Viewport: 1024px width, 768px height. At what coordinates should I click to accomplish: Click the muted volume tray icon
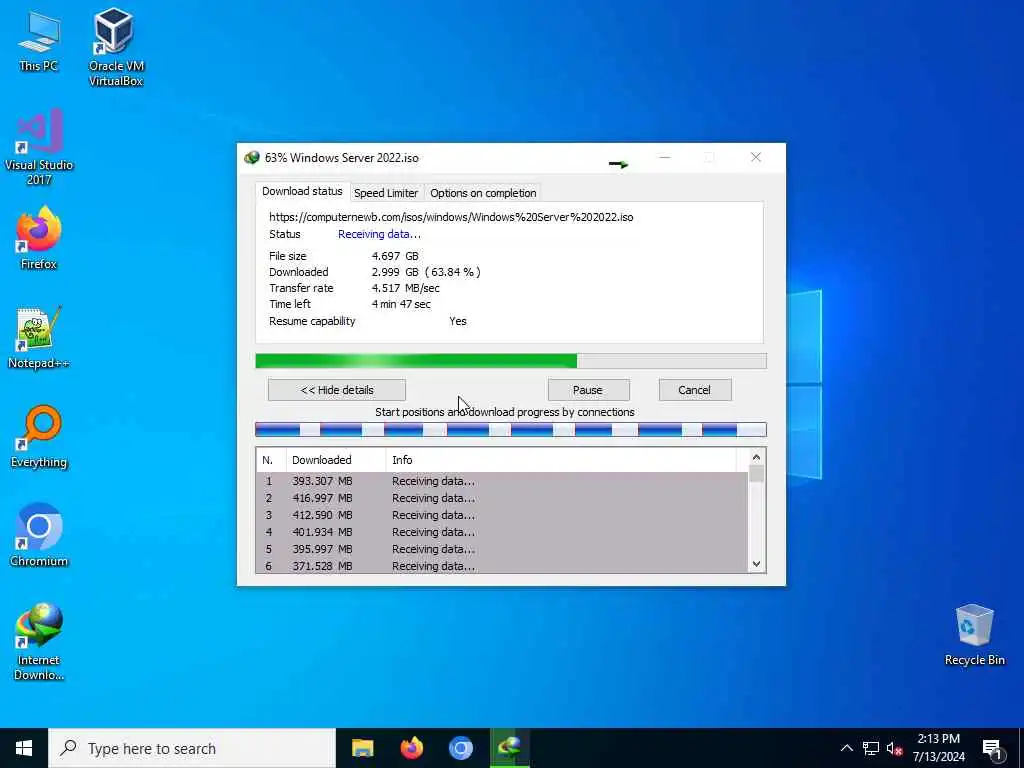coord(894,748)
